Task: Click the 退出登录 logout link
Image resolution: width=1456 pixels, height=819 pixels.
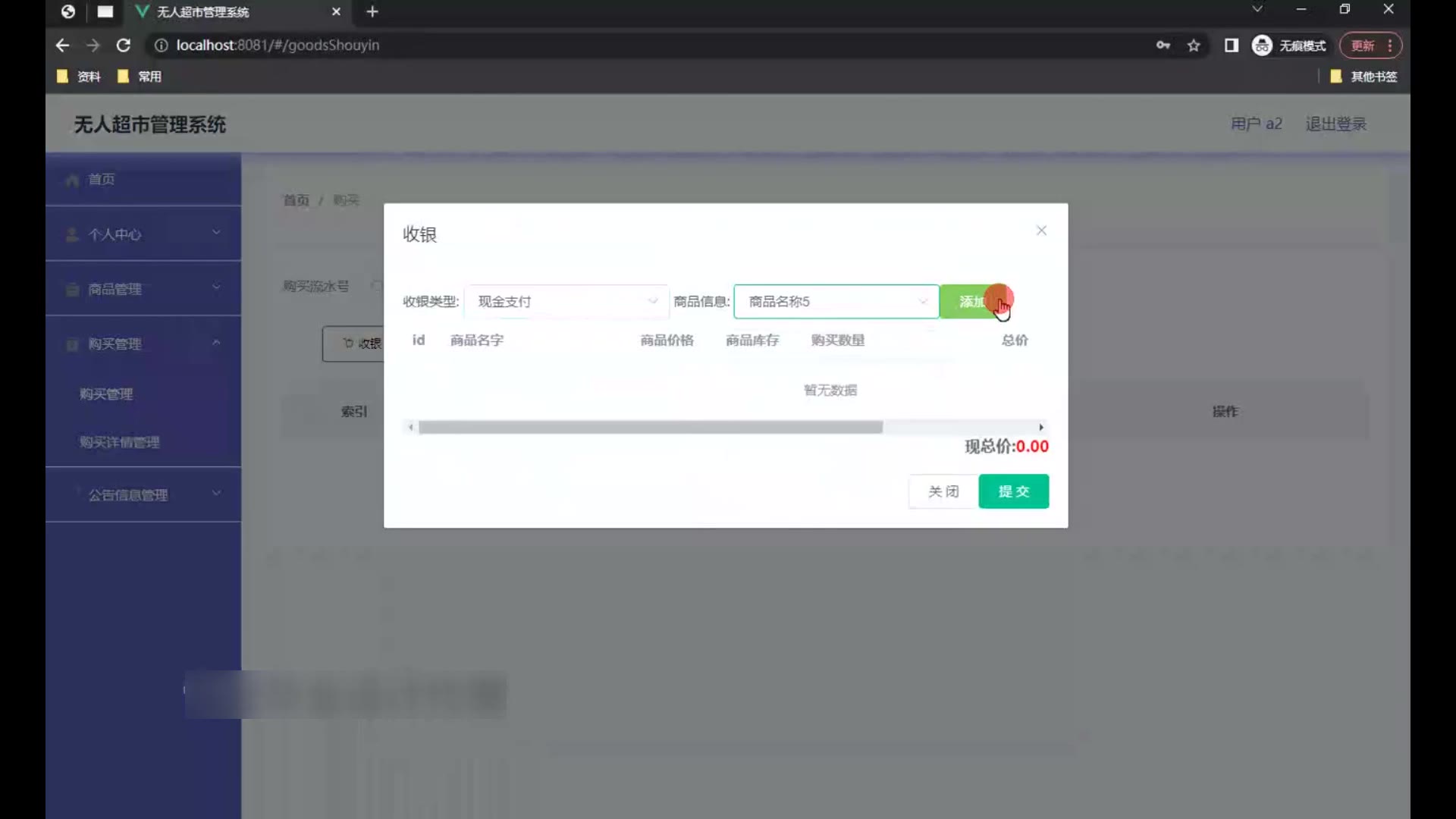Action: [x=1335, y=124]
